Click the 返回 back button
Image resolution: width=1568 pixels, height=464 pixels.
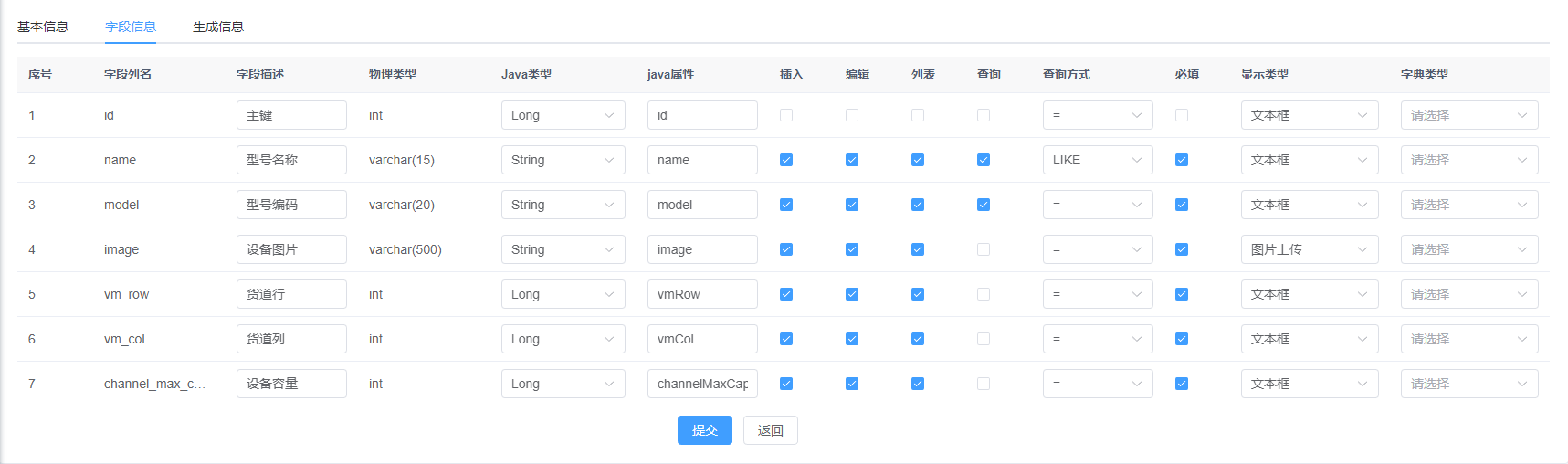click(771, 430)
